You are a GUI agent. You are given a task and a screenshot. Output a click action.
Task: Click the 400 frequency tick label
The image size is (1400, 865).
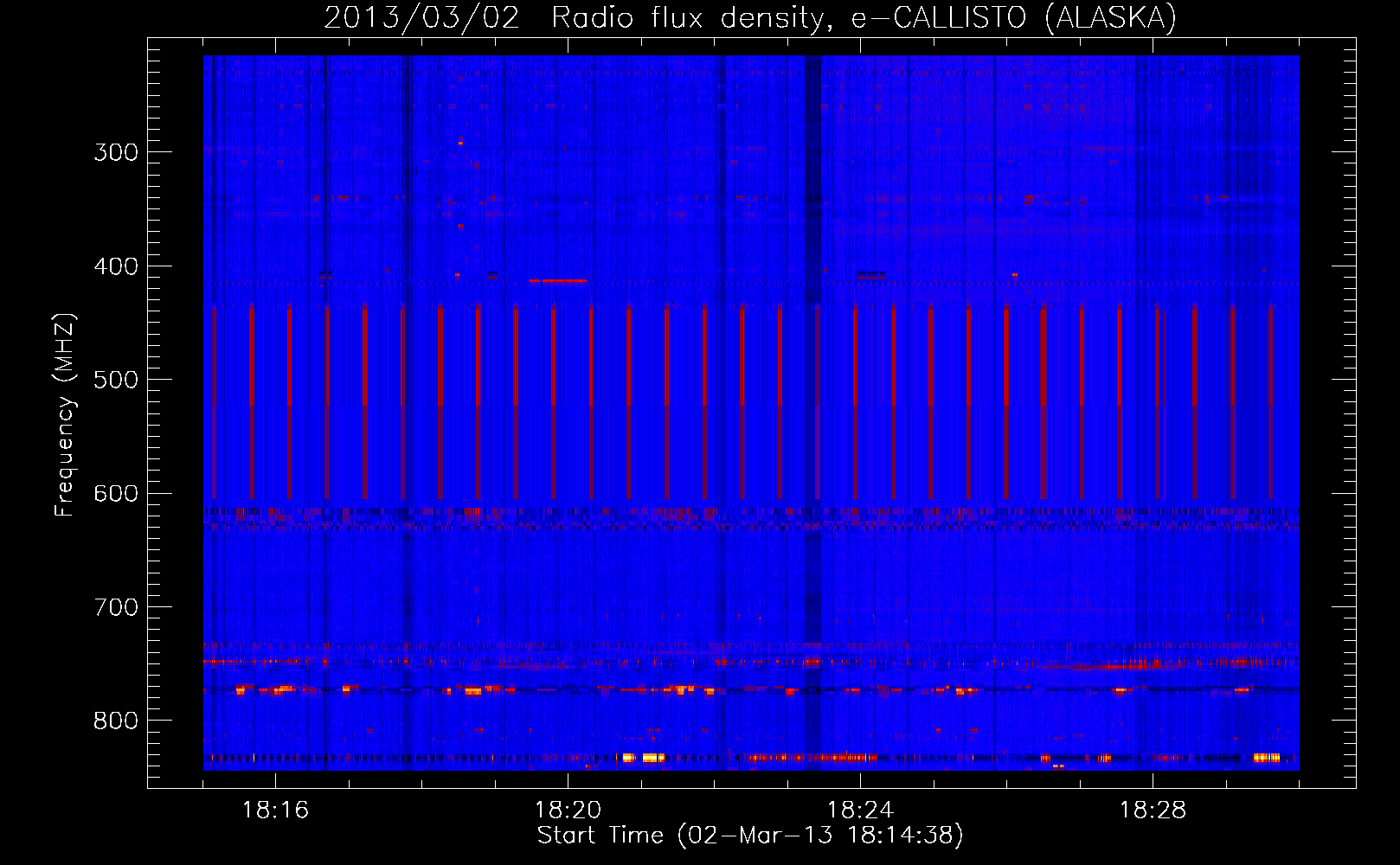(x=116, y=266)
